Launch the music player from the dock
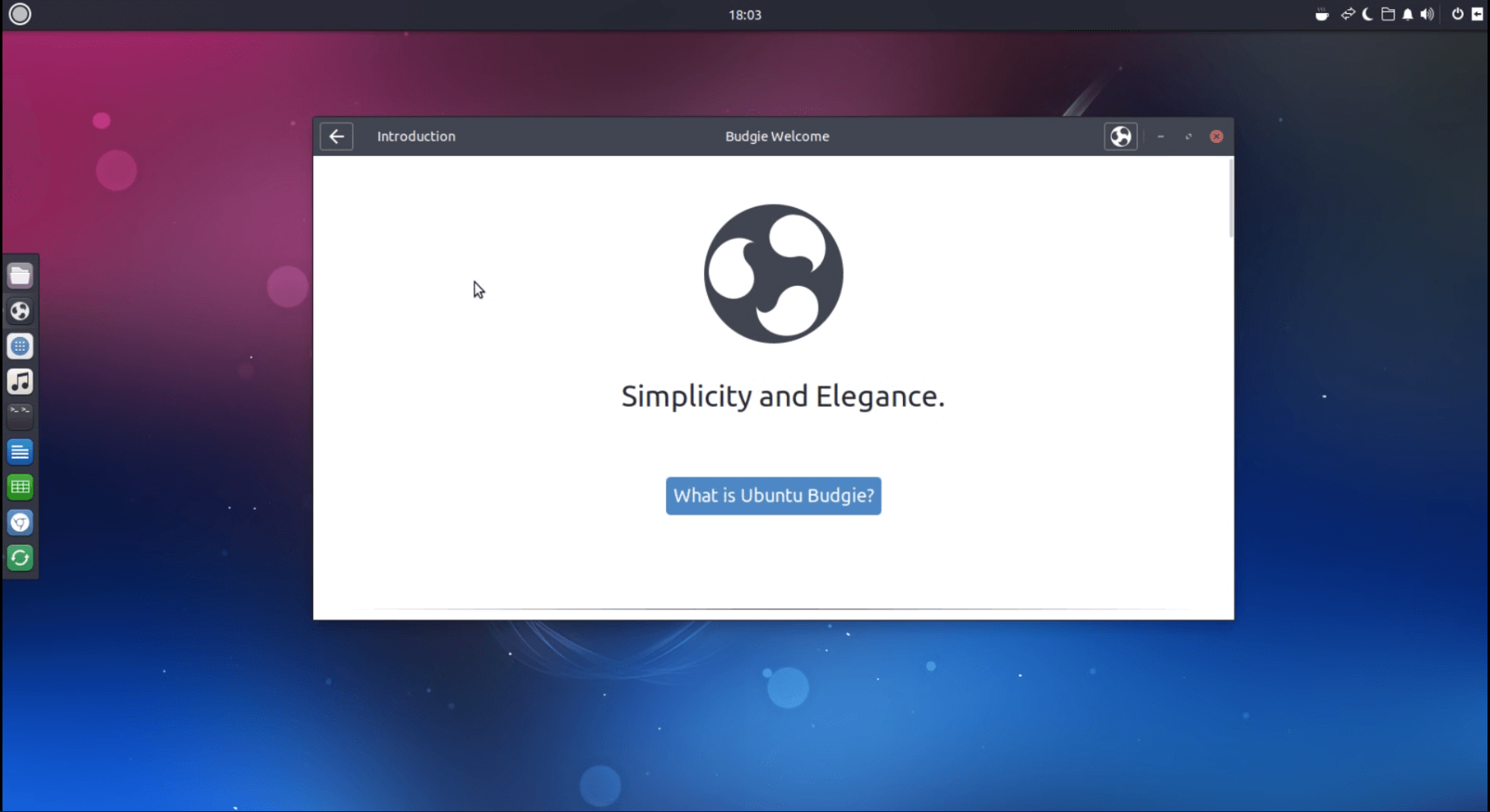Viewport: 1490px width, 812px height. 21,381
